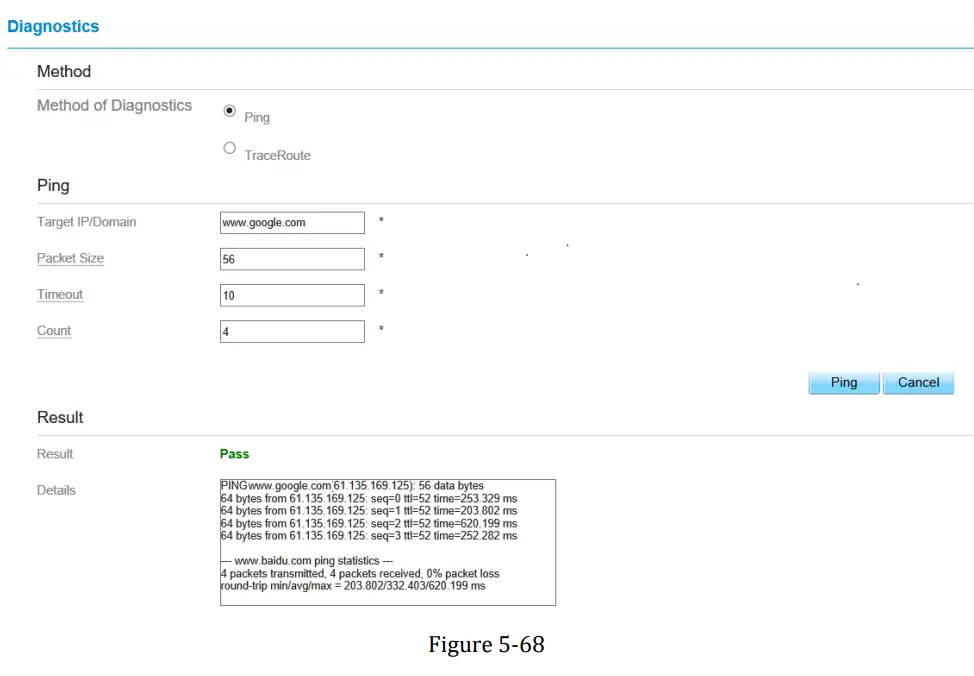Click the green Pass result text

(234, 454)
